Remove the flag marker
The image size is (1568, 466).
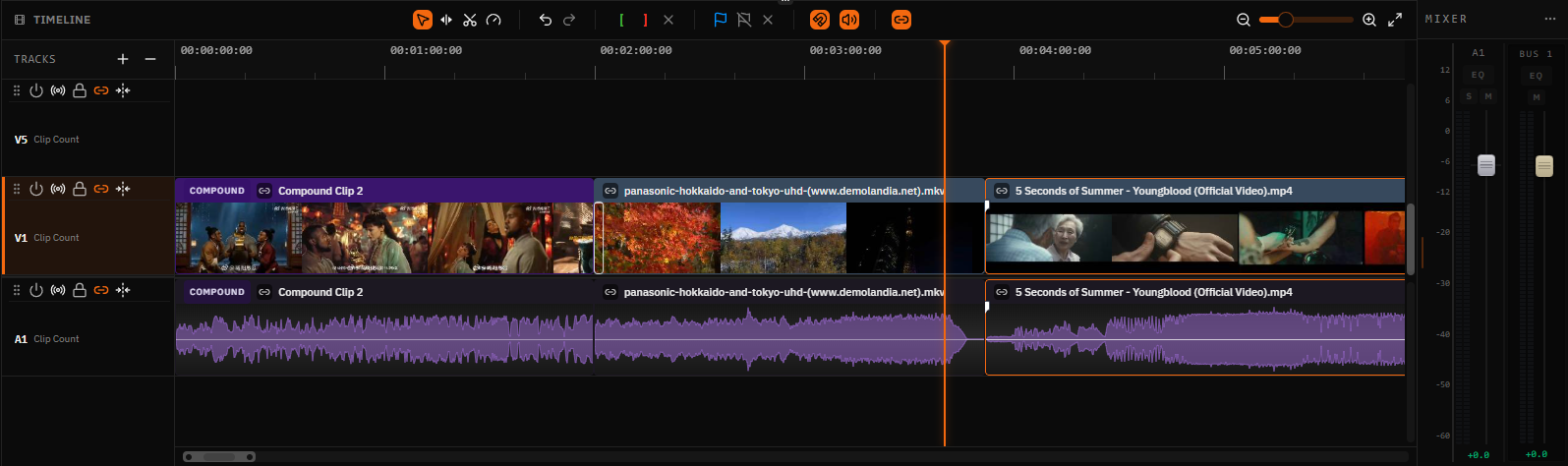coord(744,20)
